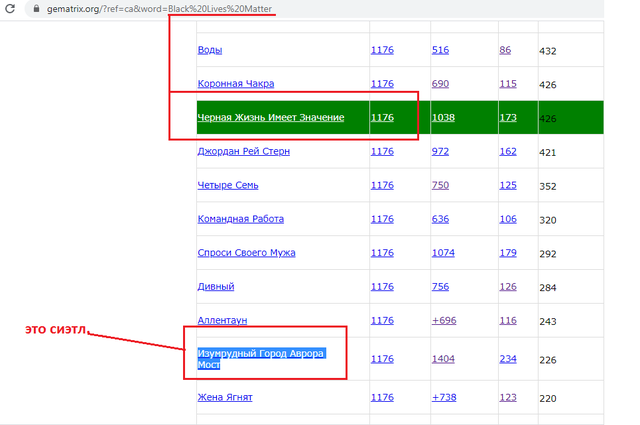
Task: Click 690 in the Коронная Чакра row
Action: [x=440, y=84]
